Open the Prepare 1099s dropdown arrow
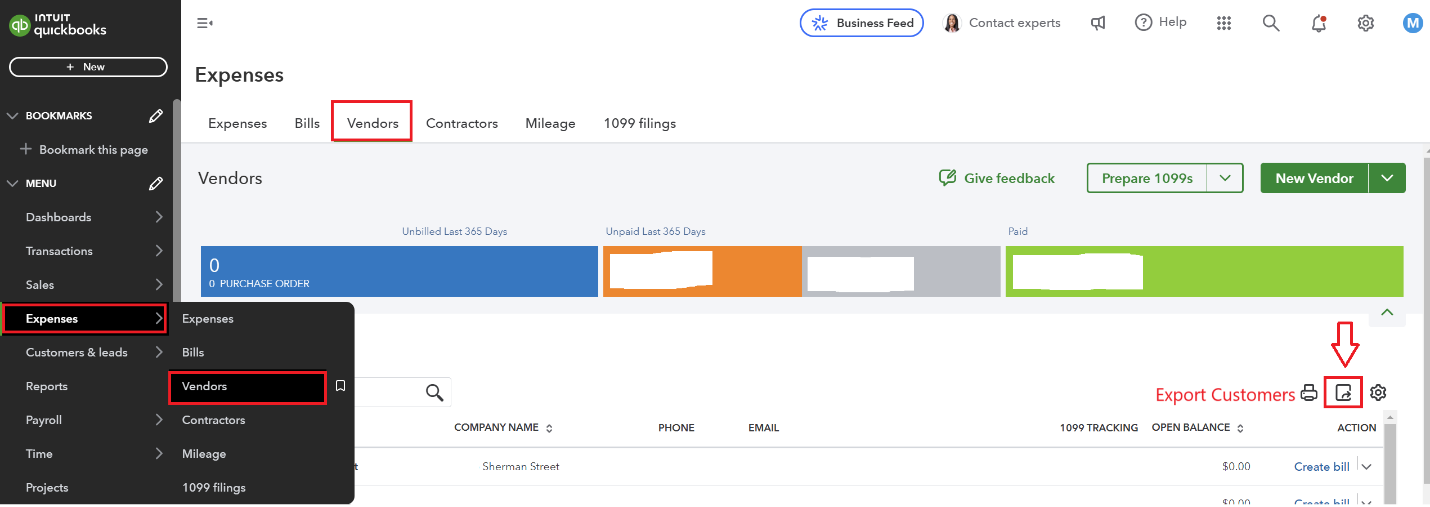The height and width of the screenshot is (507, 1430). [x=1225, y=178]
